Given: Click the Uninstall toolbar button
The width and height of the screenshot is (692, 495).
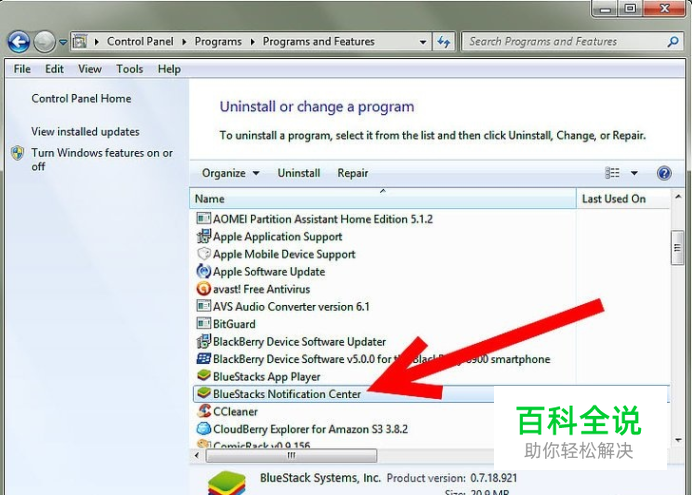Looking at the screenshot, I should click(299, 173).
